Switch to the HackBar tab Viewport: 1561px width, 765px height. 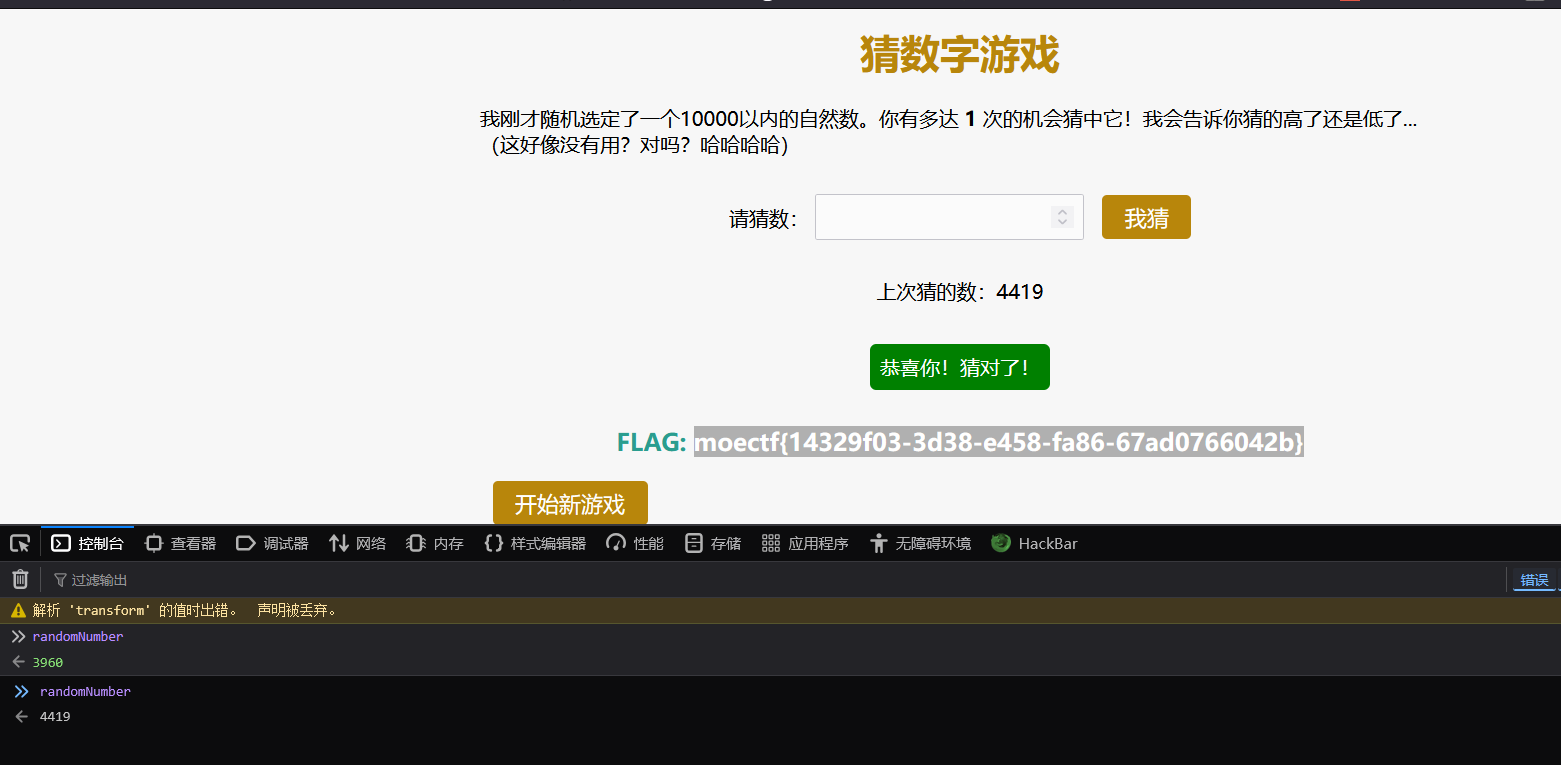point(1034,543)
